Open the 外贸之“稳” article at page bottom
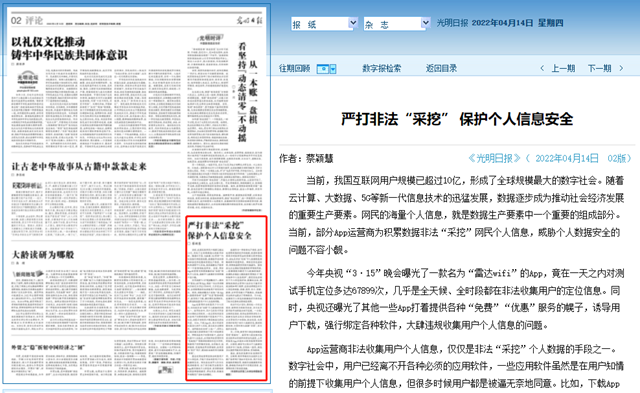Image resolution: width=640 pixels, height=393 pixels. coord(48,347)
